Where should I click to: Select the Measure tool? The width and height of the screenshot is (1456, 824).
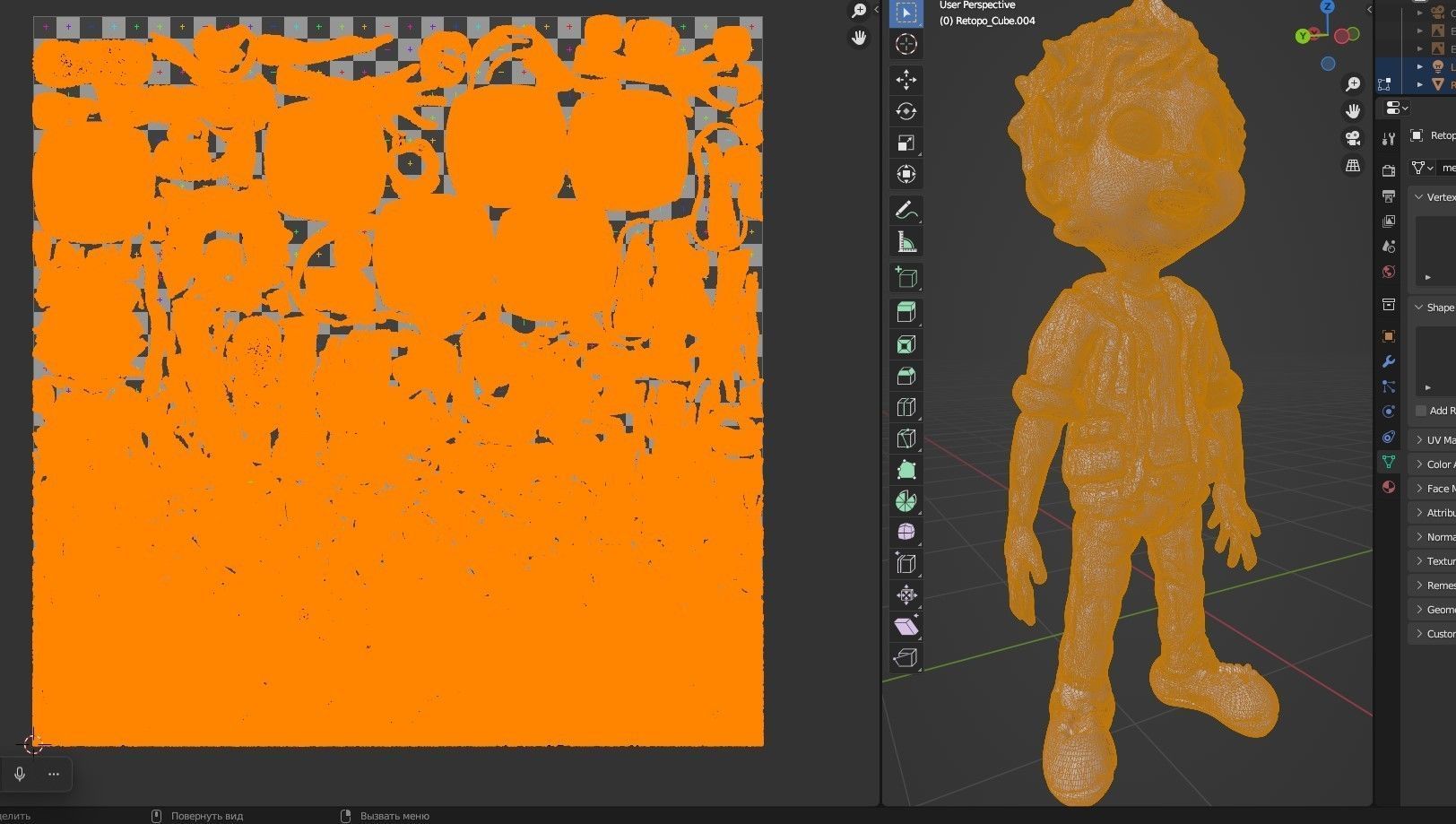pos(906,242)
